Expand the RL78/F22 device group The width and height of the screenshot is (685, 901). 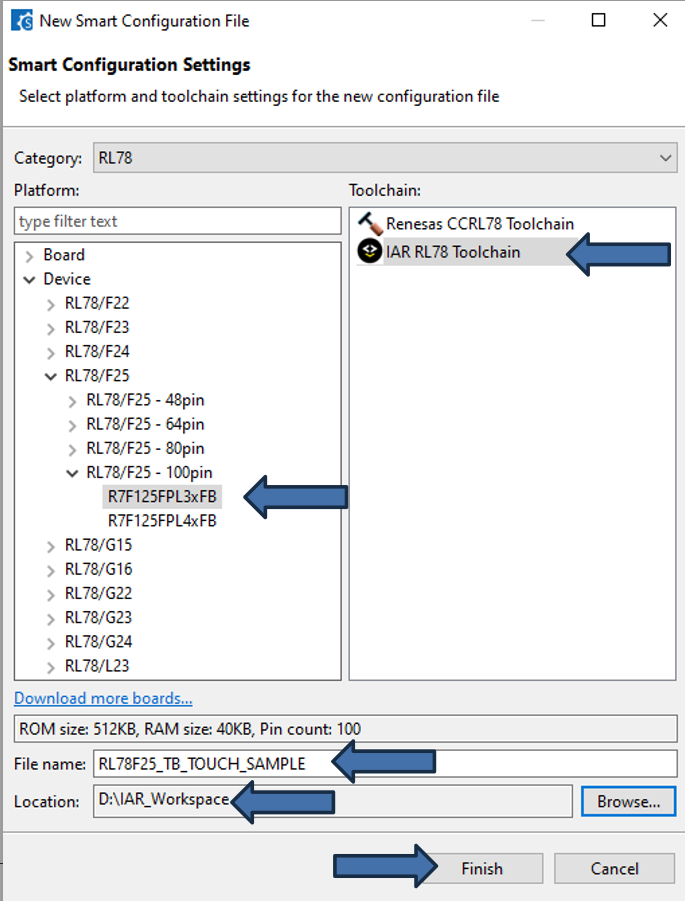pos(51,304)
